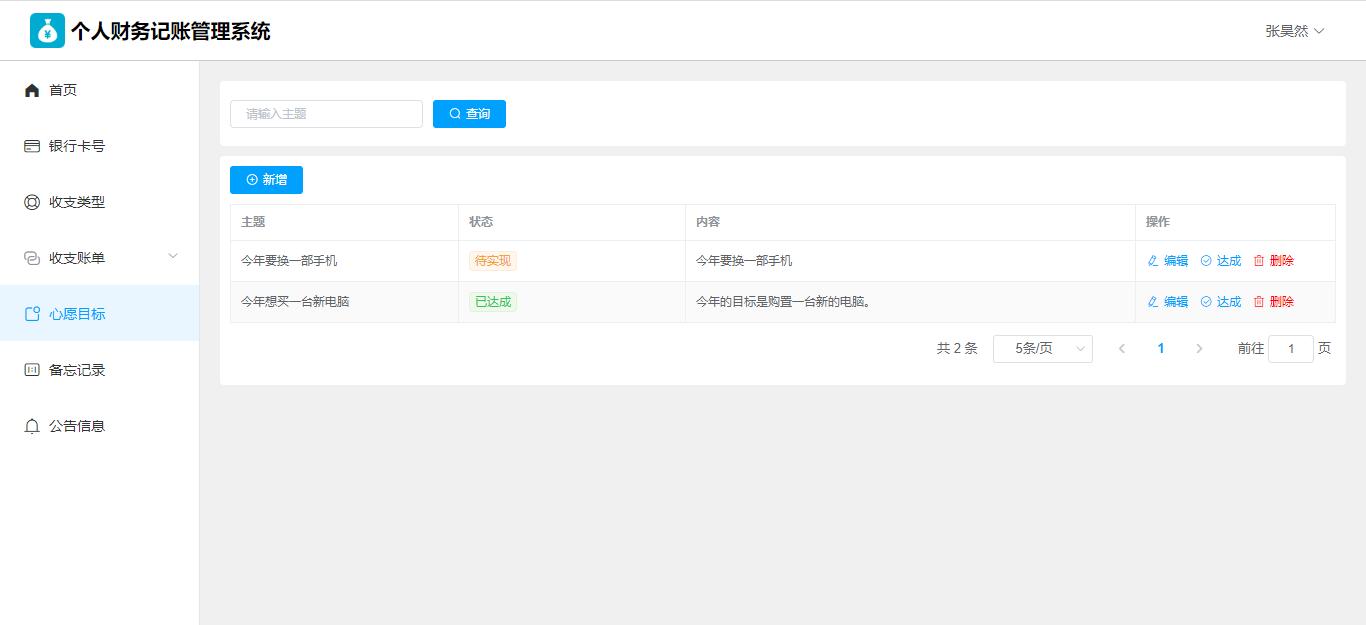Image resolution: width=1366 pixels, height=625 pixels.
Task: Click the 收支类型 lifebuoy icon
Action: pyautogui.click(x=32, y=202)
